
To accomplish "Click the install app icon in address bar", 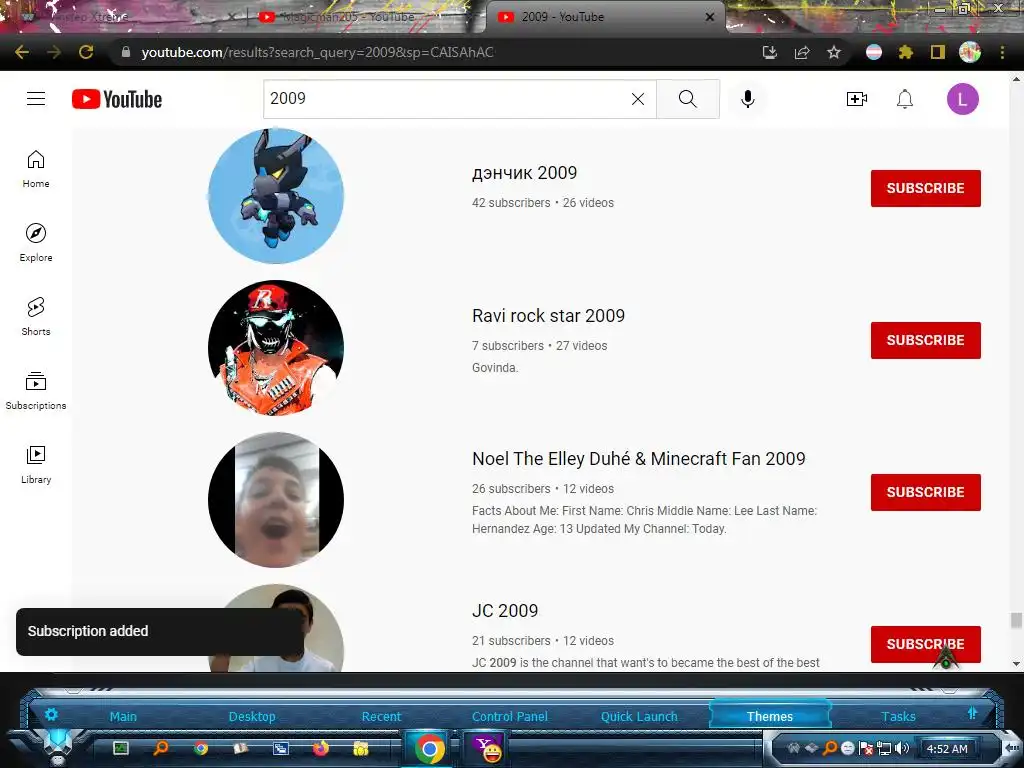I will [x=770, y=52].
